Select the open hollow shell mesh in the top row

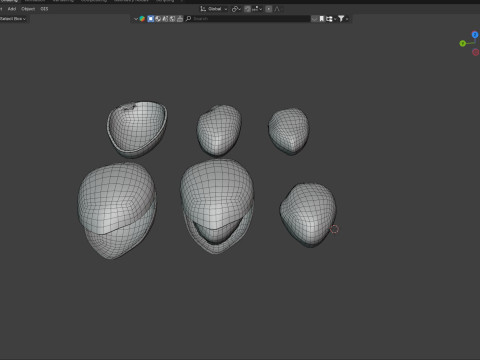(137, 129)
